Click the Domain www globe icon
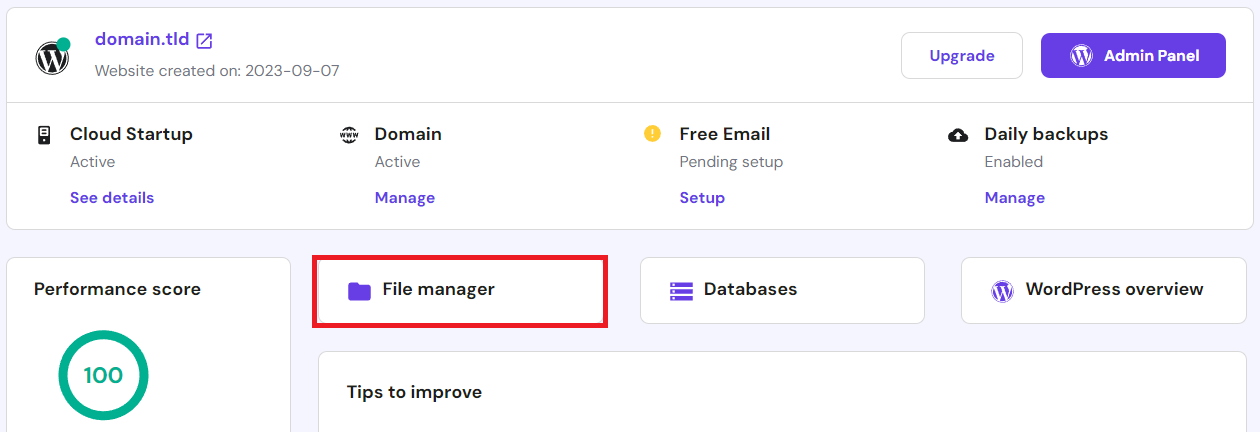Screen dimensions: 1260x432 pyautogui.click(x=349, y=135)
